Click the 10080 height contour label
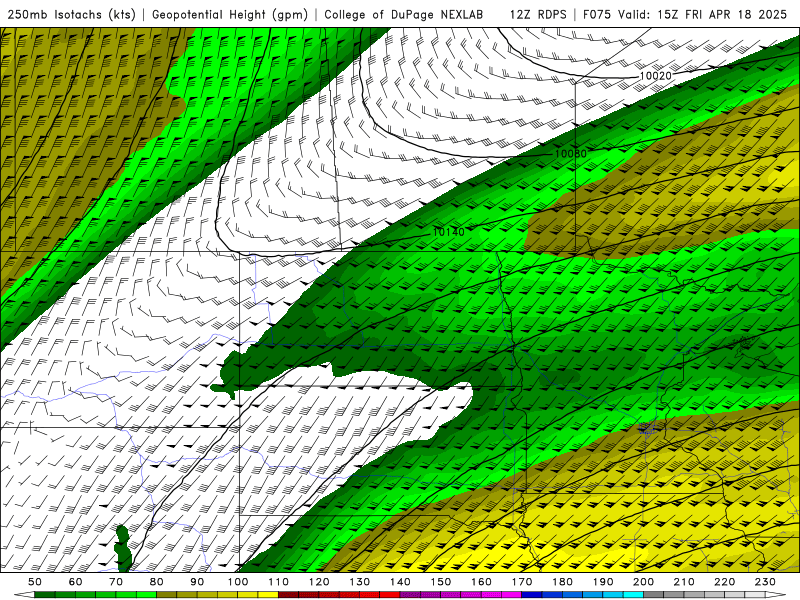Screen dimensions: 800x600 [x=570, y=154]
